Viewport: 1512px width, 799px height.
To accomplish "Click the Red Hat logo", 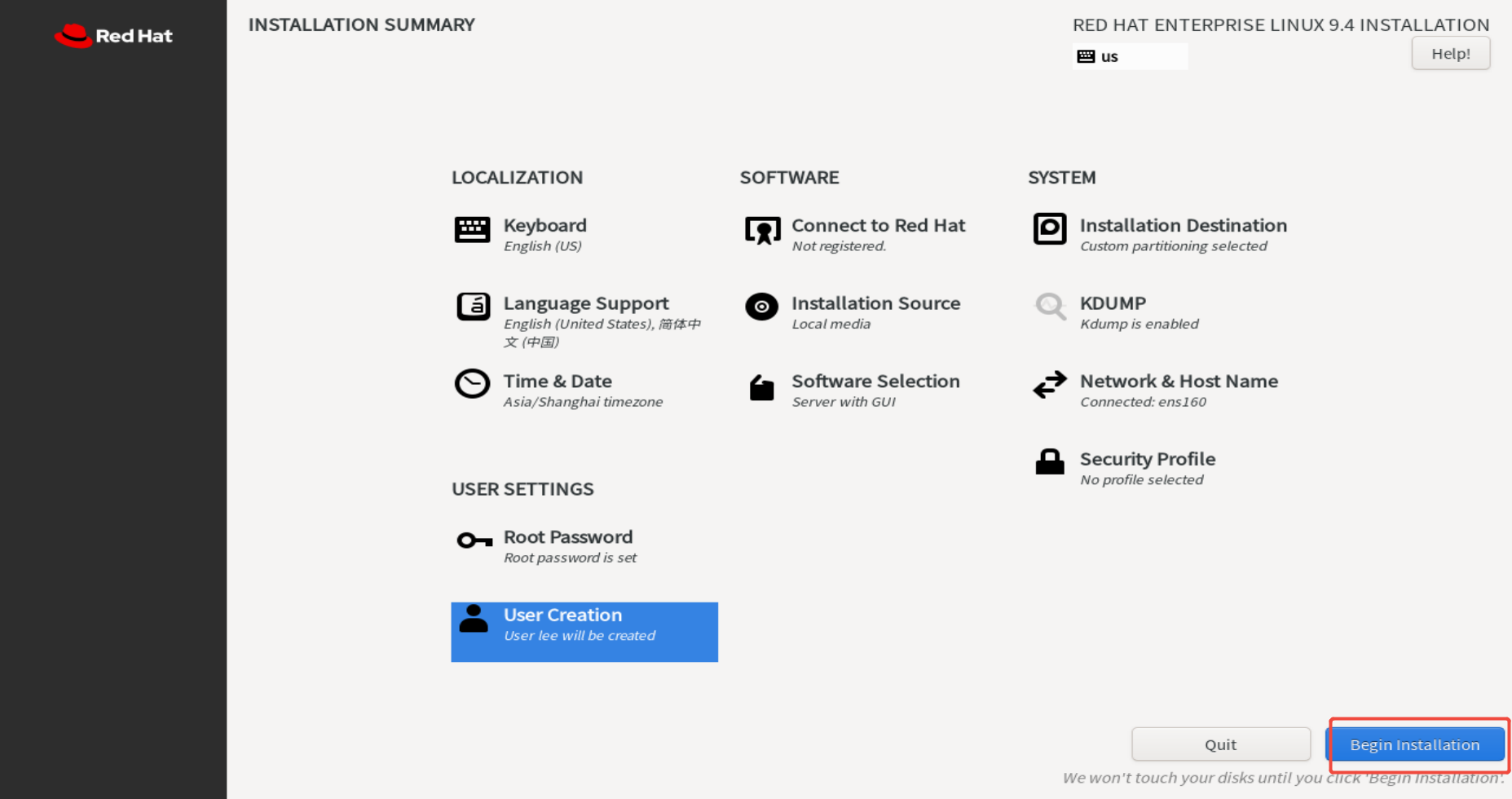I will (x=113, y=36).
